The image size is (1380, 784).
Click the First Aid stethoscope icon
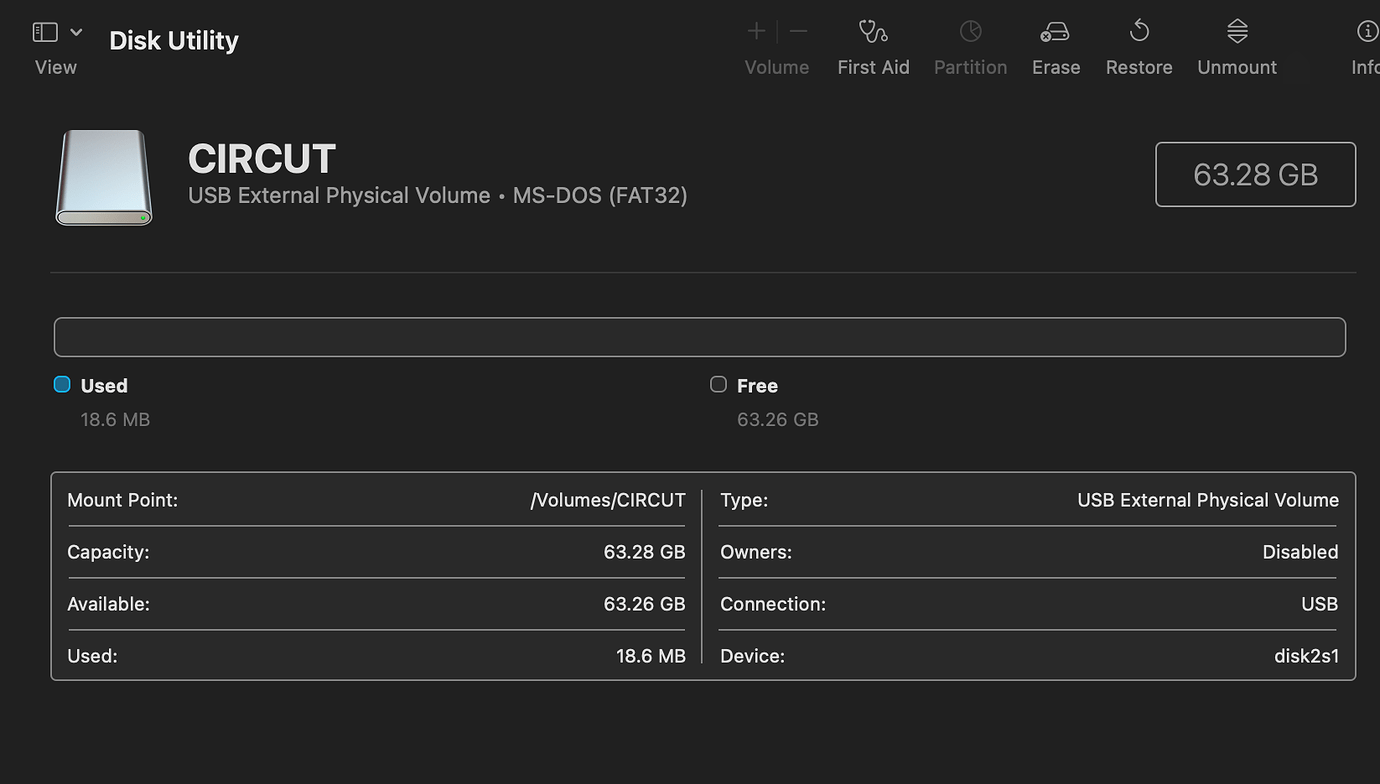tap(873, 32)
